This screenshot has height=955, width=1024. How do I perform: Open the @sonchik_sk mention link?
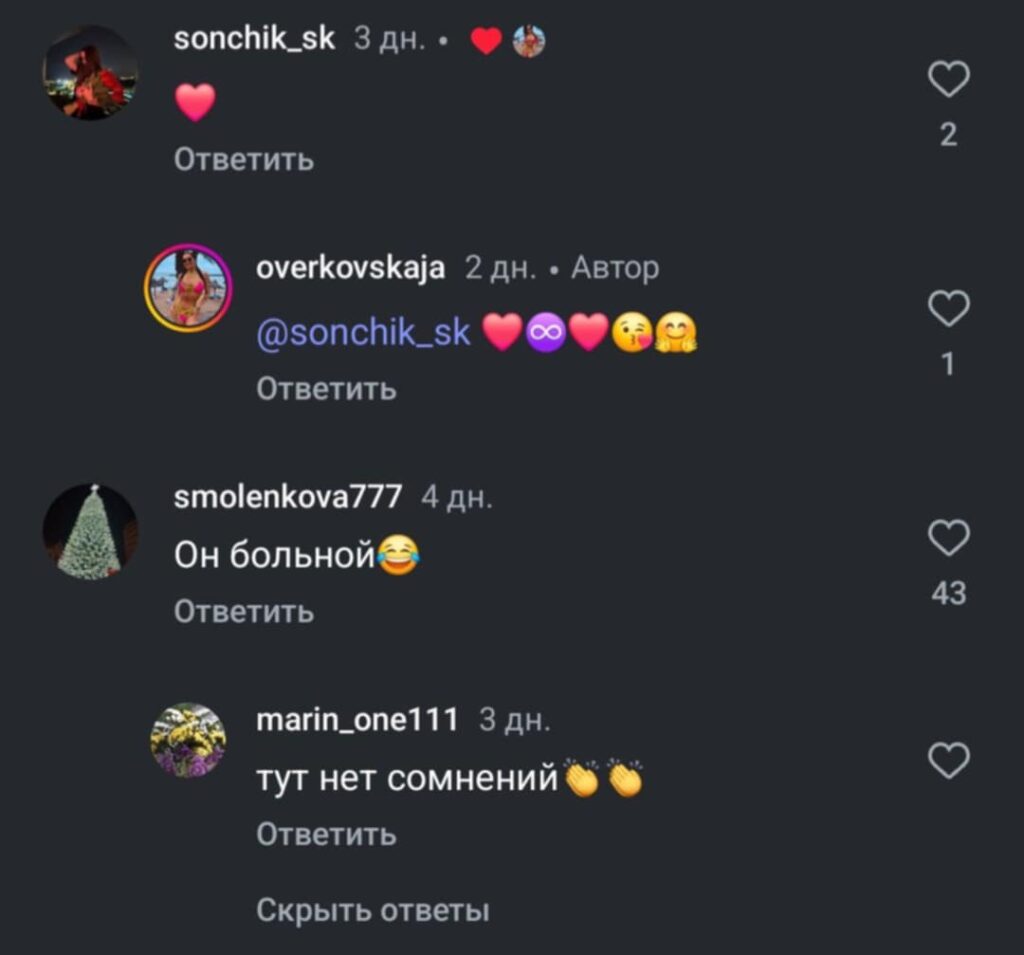click(x=363, y=333)
